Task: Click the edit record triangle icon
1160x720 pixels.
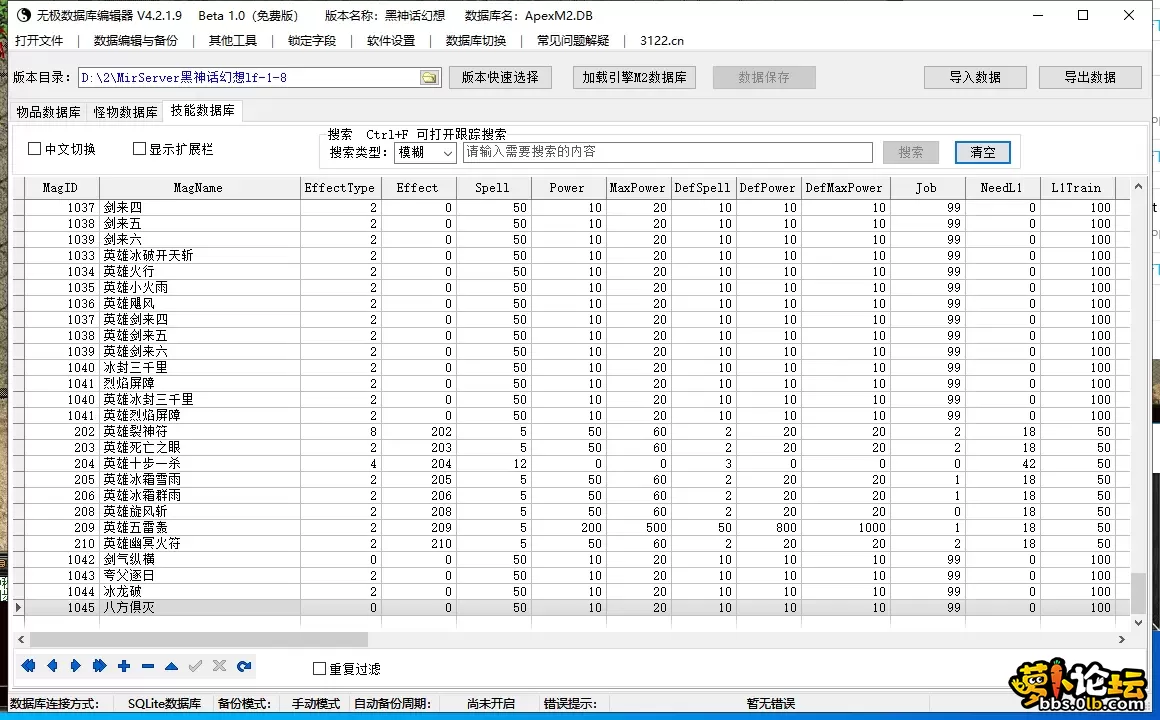Action: (172, 666)
